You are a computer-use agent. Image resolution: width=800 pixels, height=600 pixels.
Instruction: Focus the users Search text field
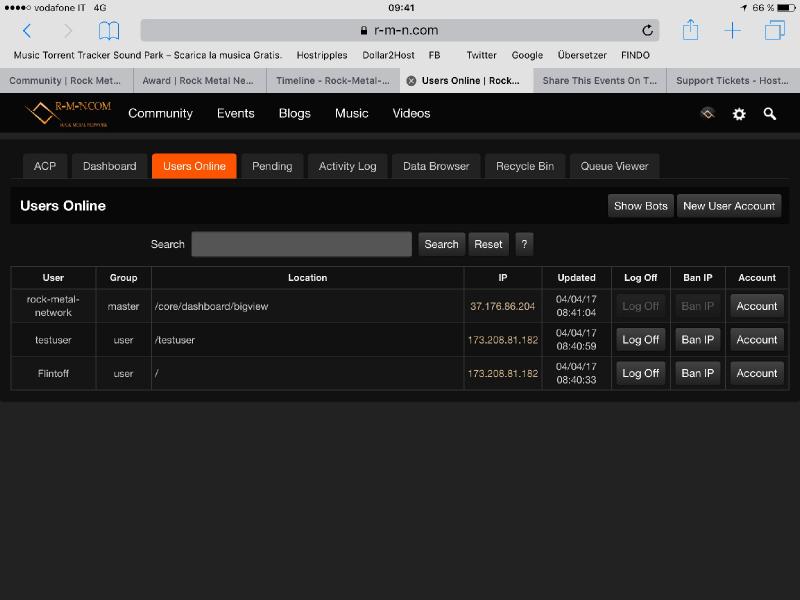click(x=302, y=244)
